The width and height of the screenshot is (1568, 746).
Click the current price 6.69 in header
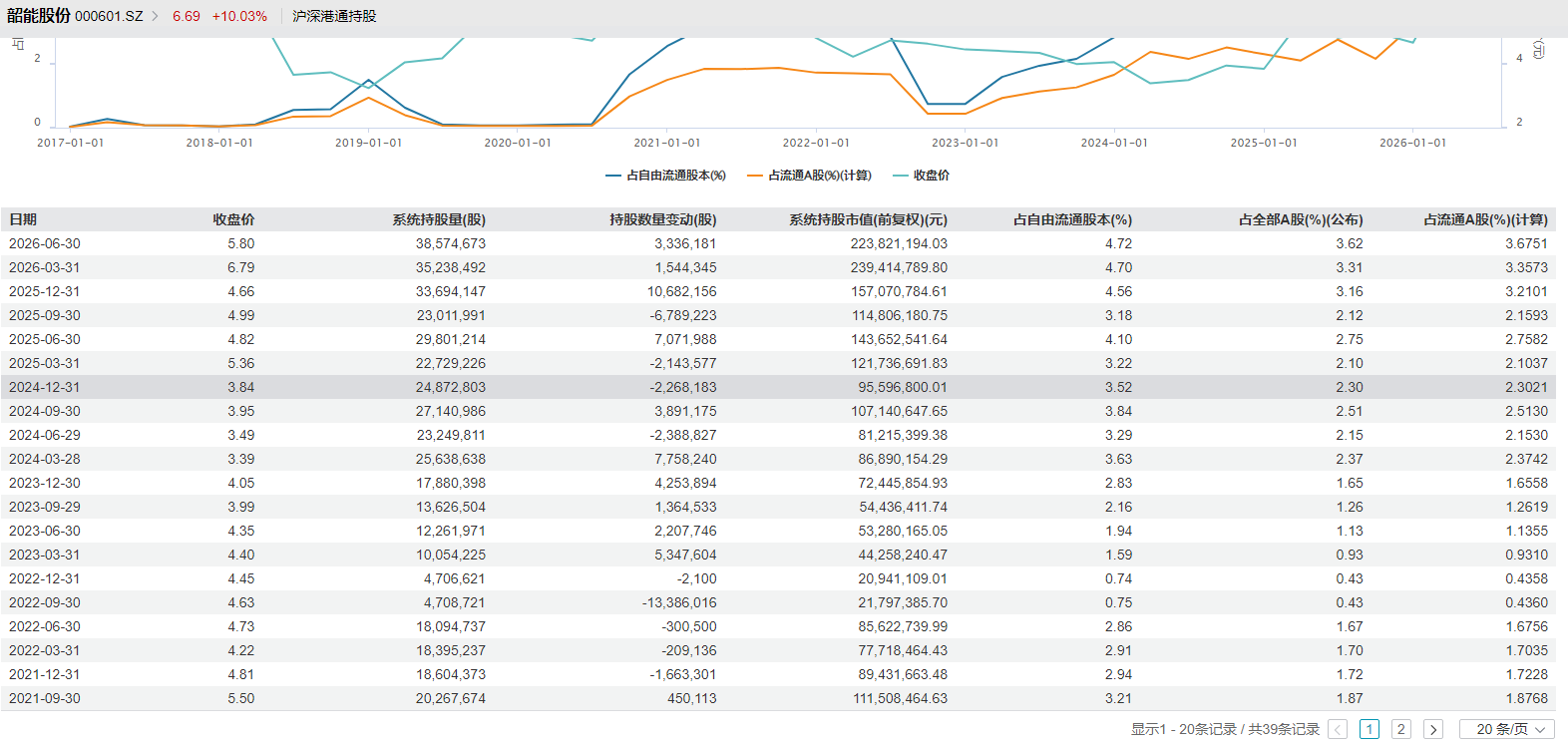coord(186,16)
